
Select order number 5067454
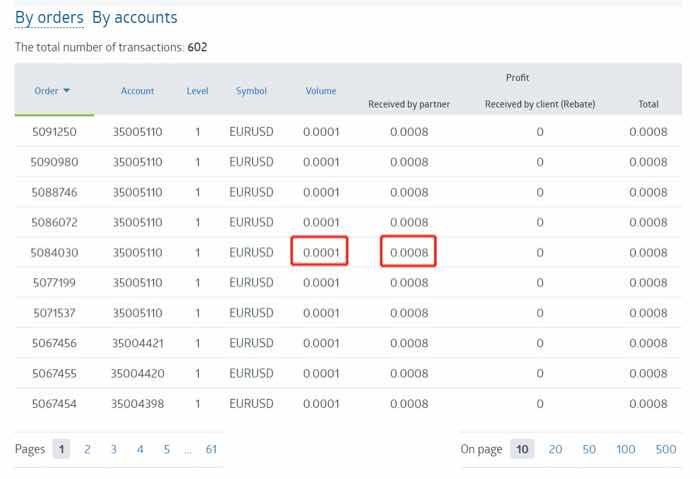(54, 404)
